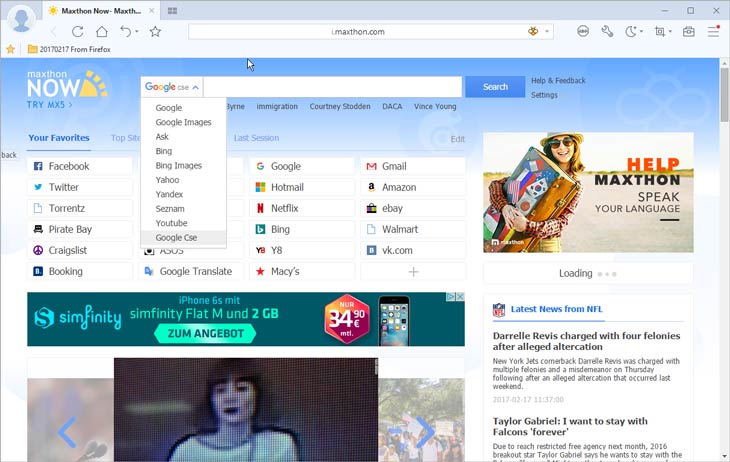This screenshot has width=730, height=462.
Task: Click Edit favorites button
Action: (x=458, y=139)
